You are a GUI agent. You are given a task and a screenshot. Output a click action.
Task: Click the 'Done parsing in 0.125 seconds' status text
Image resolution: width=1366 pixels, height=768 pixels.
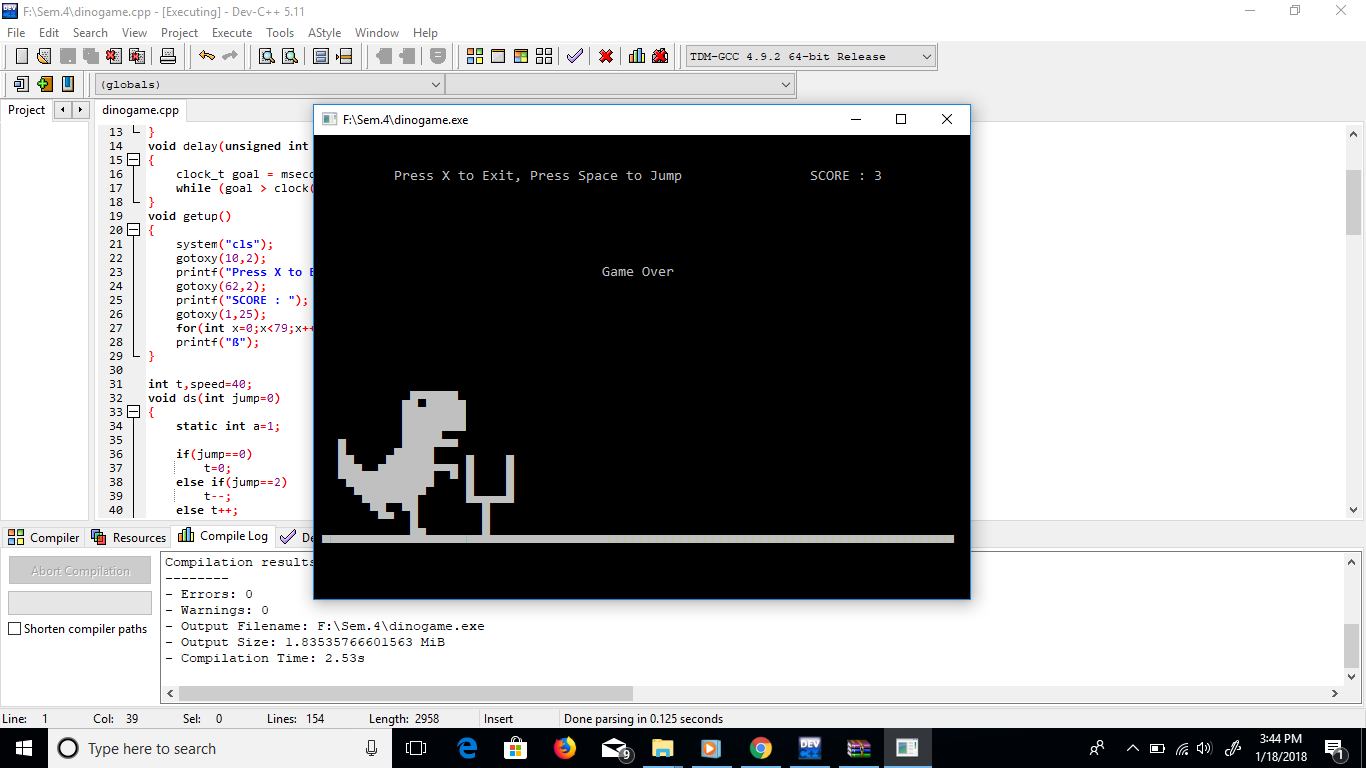point(643,718)
